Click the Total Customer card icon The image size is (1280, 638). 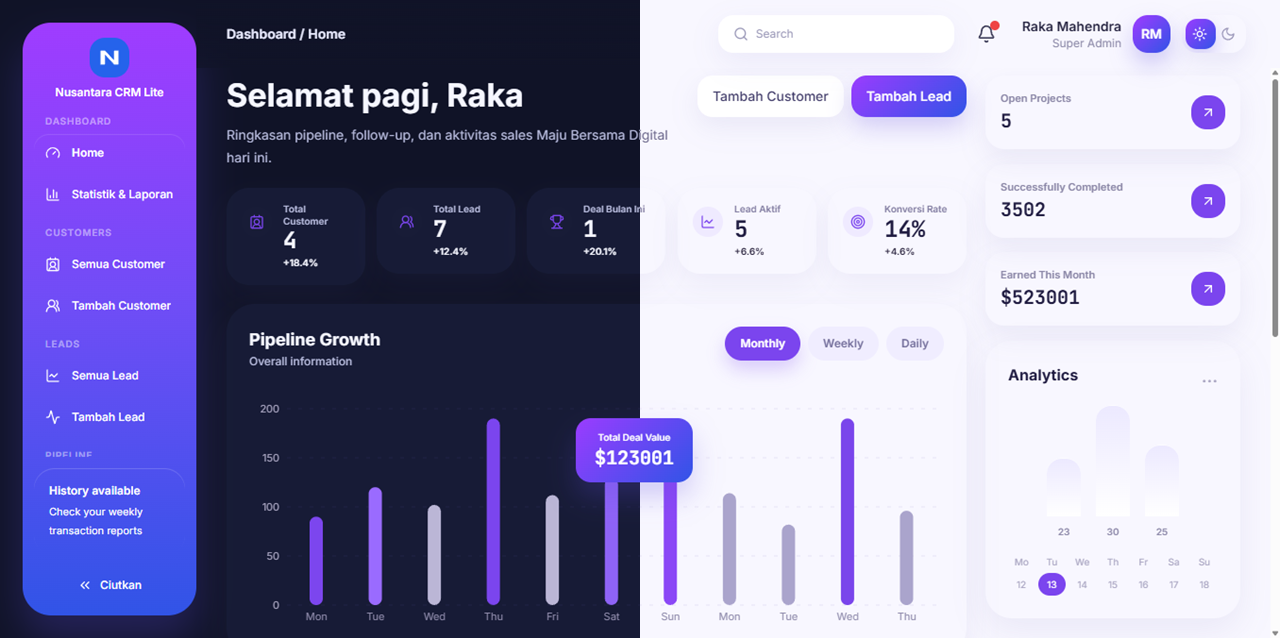pyautogui.click(x=257, y=222)
